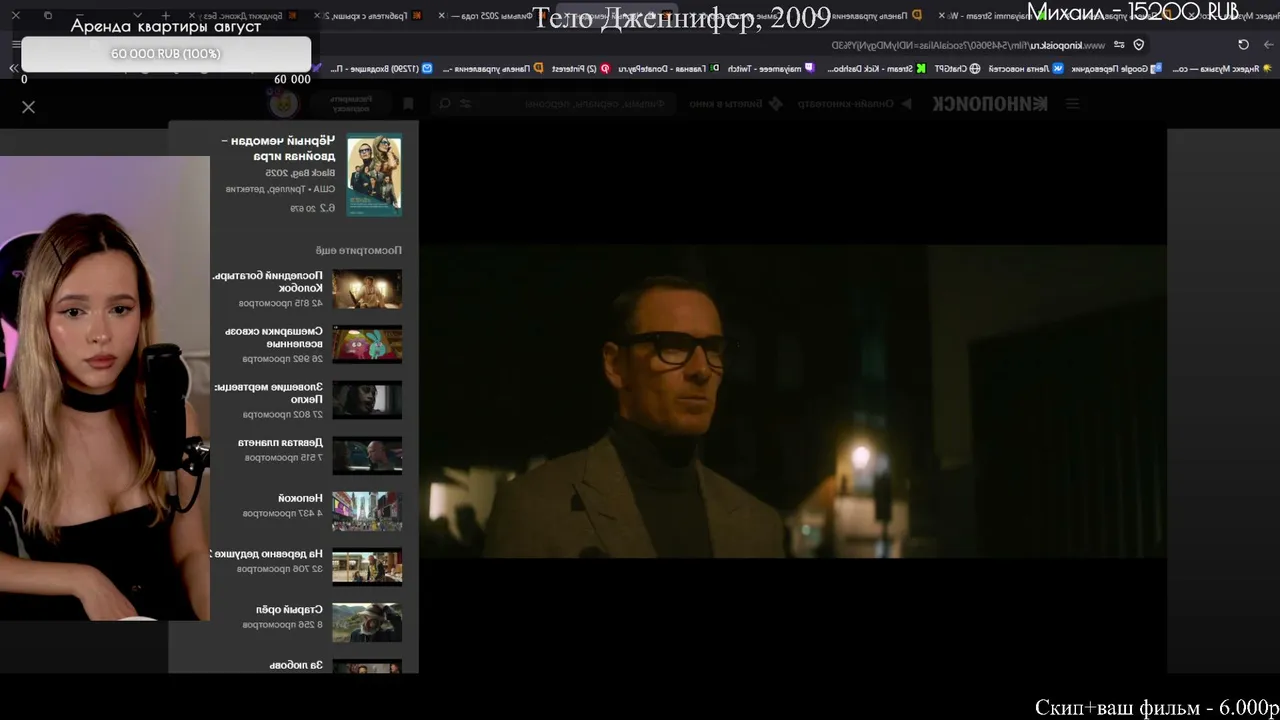Play Последний богатырь. Колобок trailer thumbnail
The height and width of the screenshot is (720, 1280).
pyautogui.click(x=367, y=289)
